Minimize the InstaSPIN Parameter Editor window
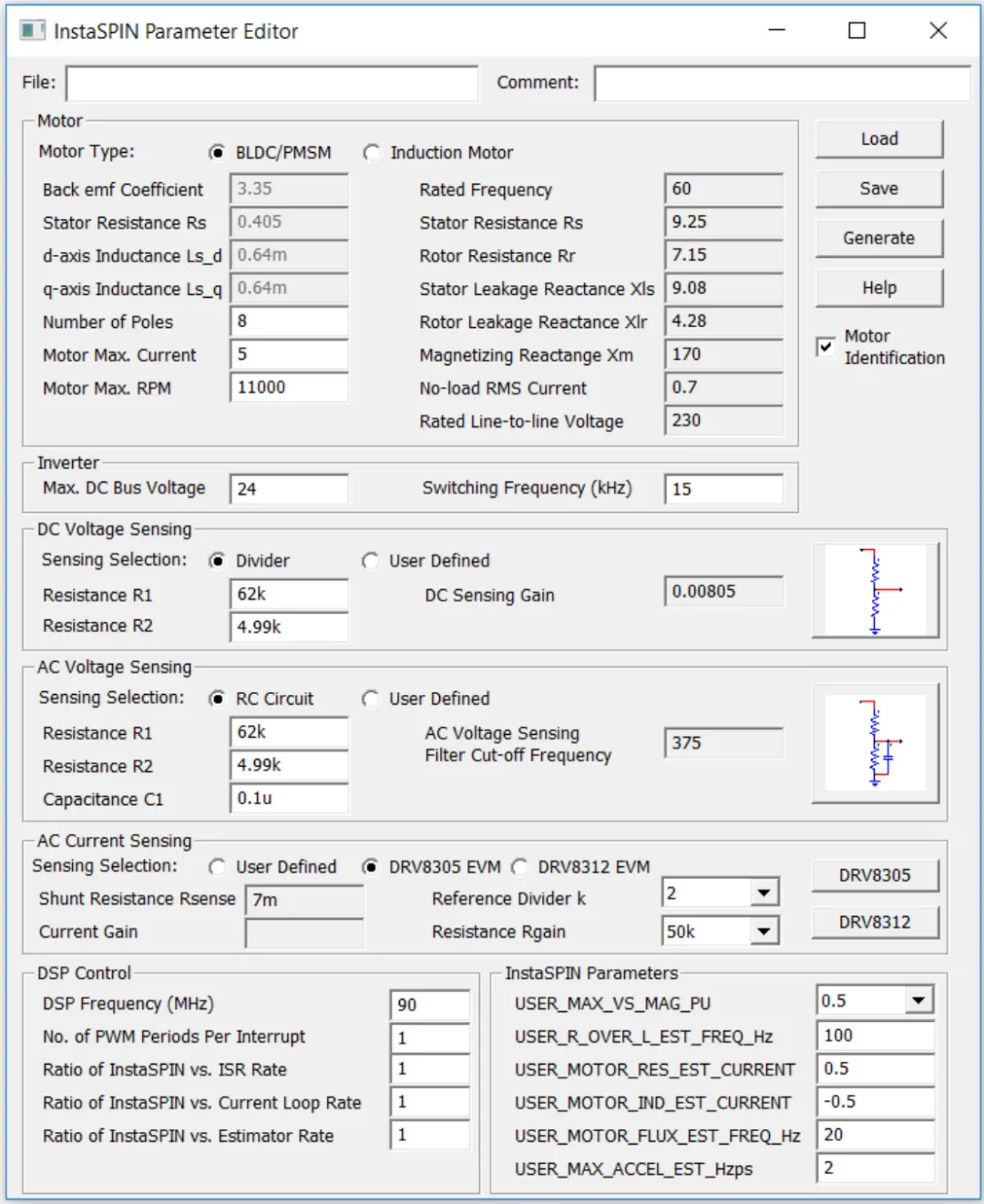Screen dimensions: 984x1204 tap(777, 31)
